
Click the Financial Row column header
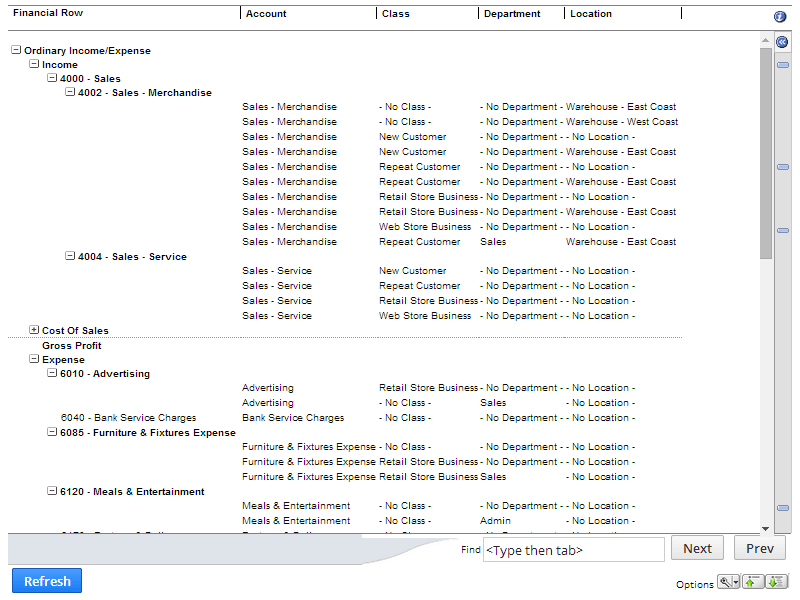(x=48, y=13)
